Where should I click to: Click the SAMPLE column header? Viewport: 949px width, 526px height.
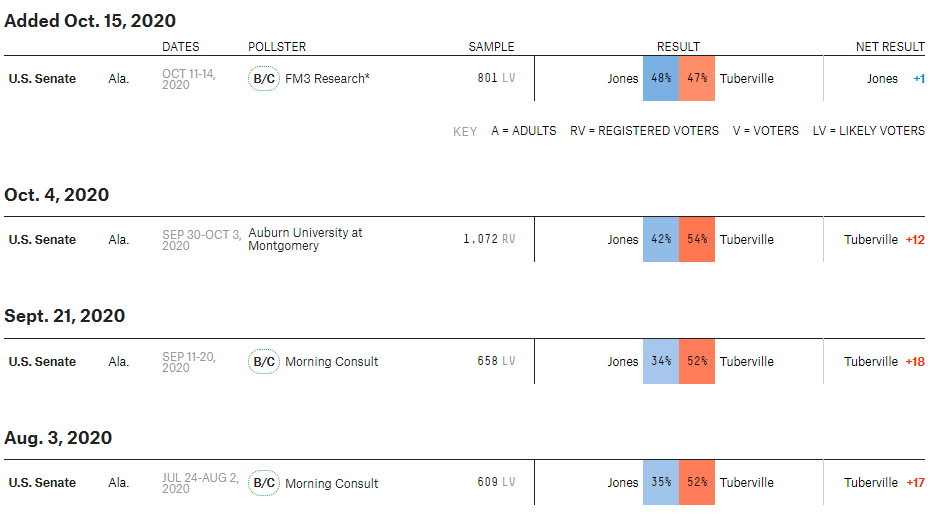pos(491,47)
